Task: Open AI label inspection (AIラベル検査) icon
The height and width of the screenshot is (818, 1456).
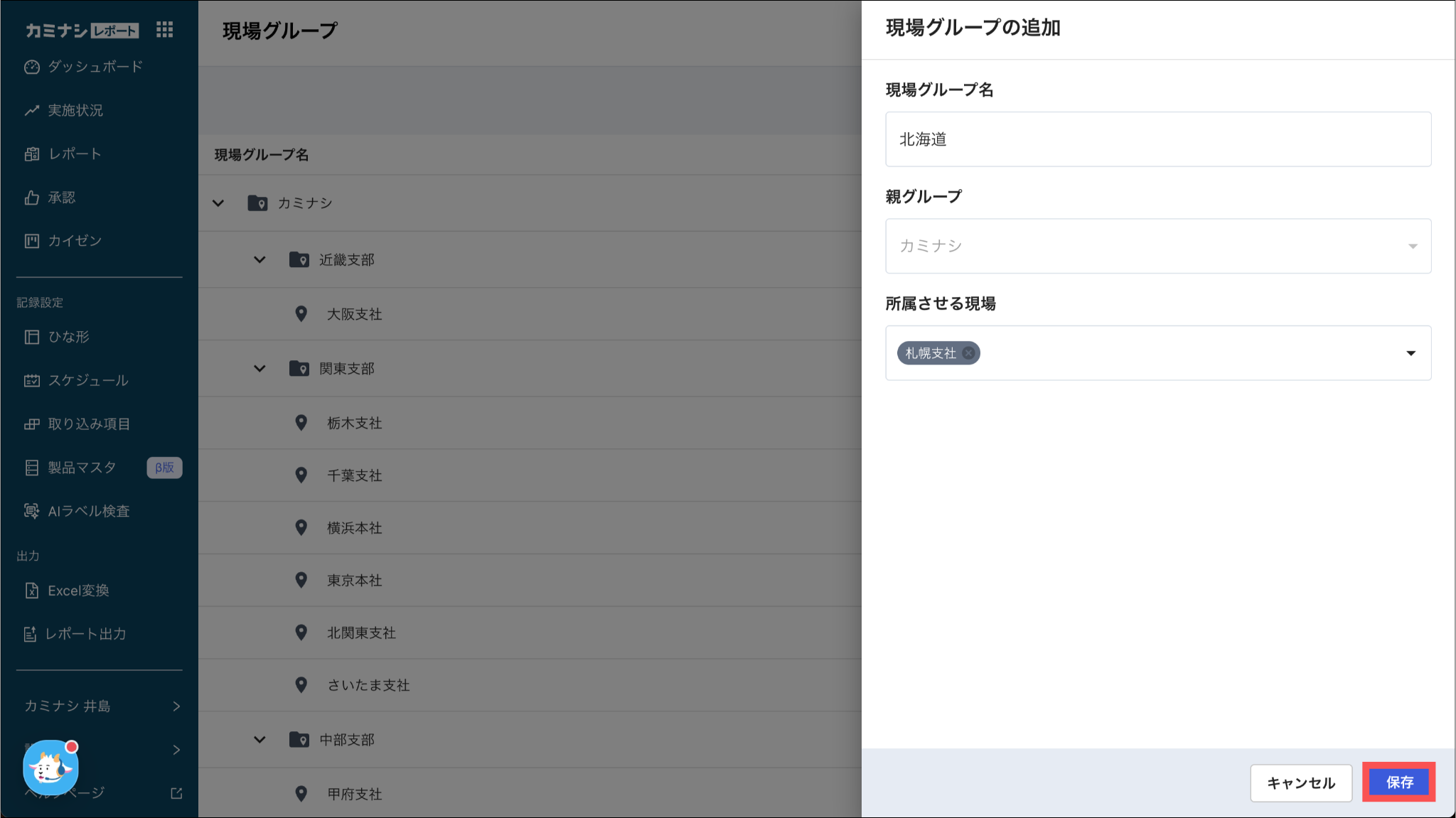Action: click(31, 511)
